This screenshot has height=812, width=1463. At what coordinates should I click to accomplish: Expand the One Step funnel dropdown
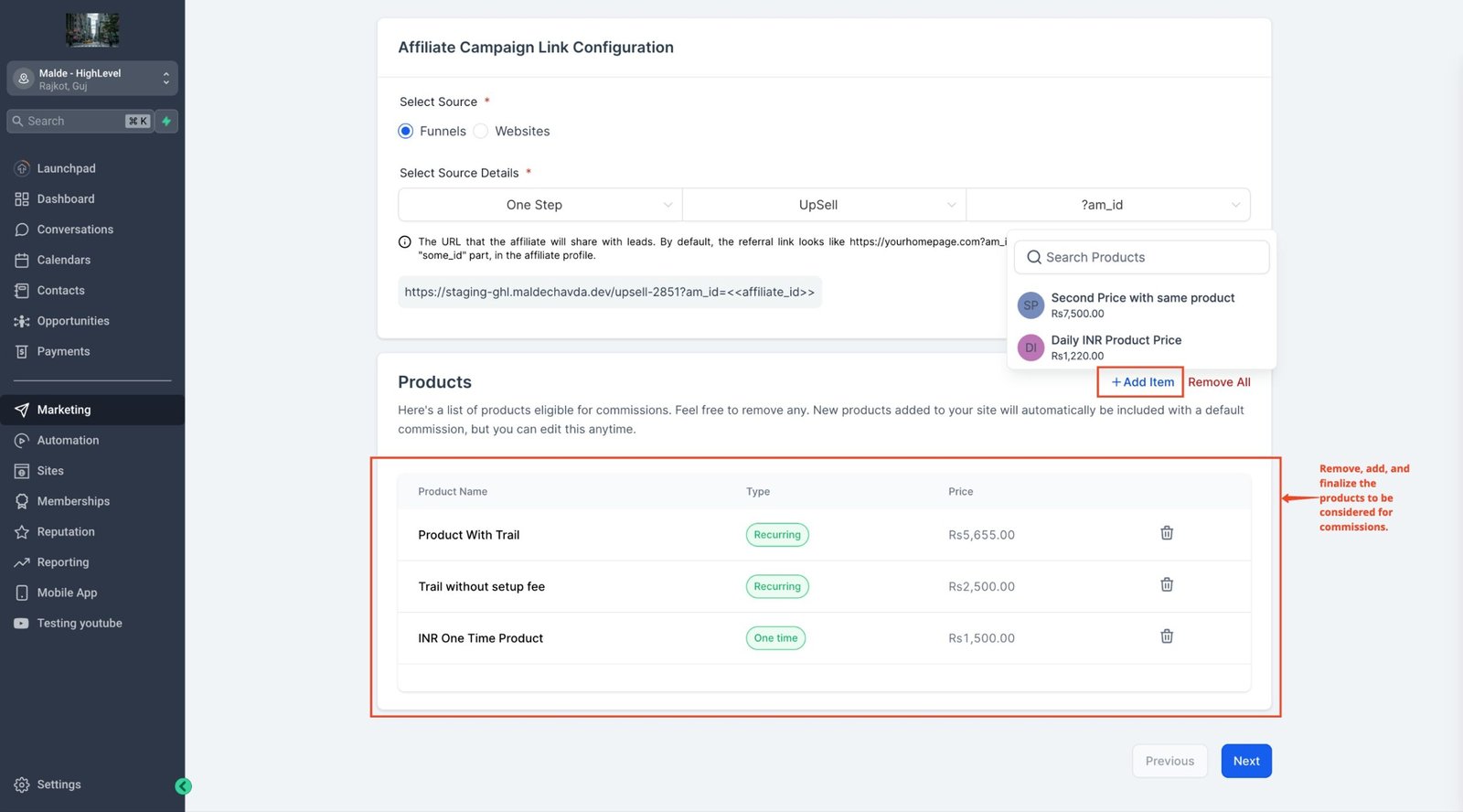point(540,205)
